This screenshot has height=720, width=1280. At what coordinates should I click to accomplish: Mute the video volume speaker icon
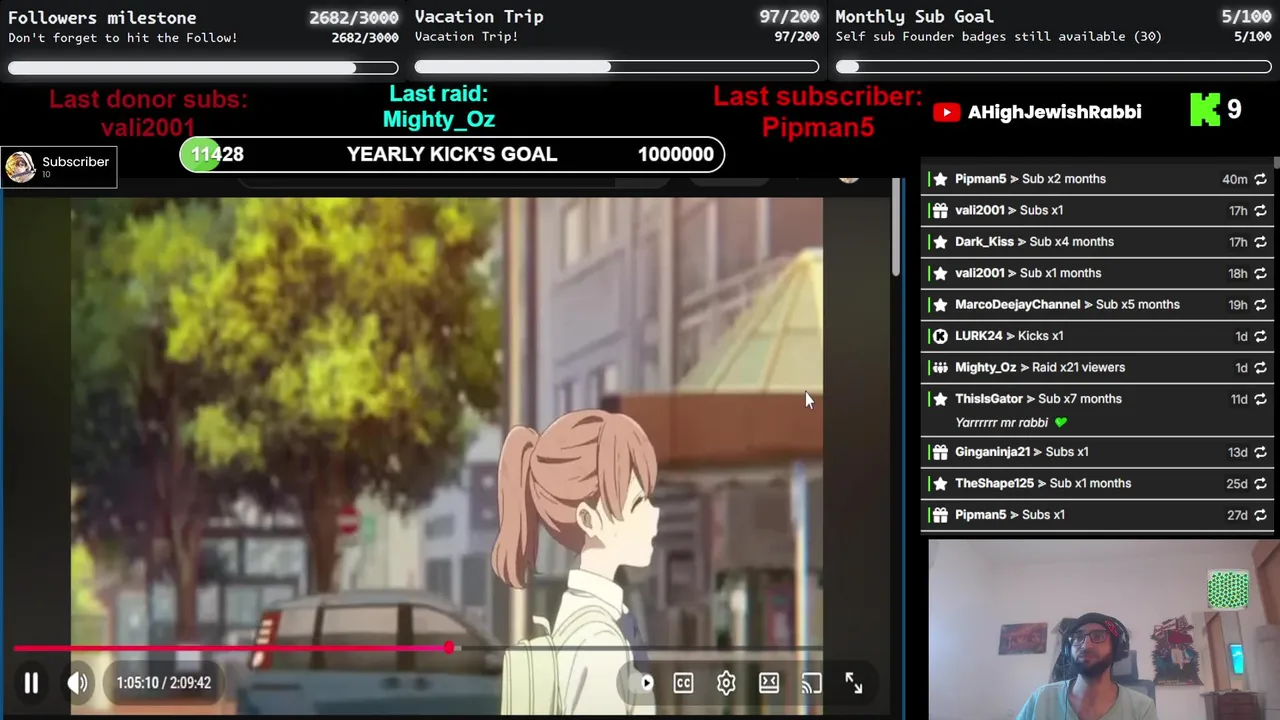(77, 683)
